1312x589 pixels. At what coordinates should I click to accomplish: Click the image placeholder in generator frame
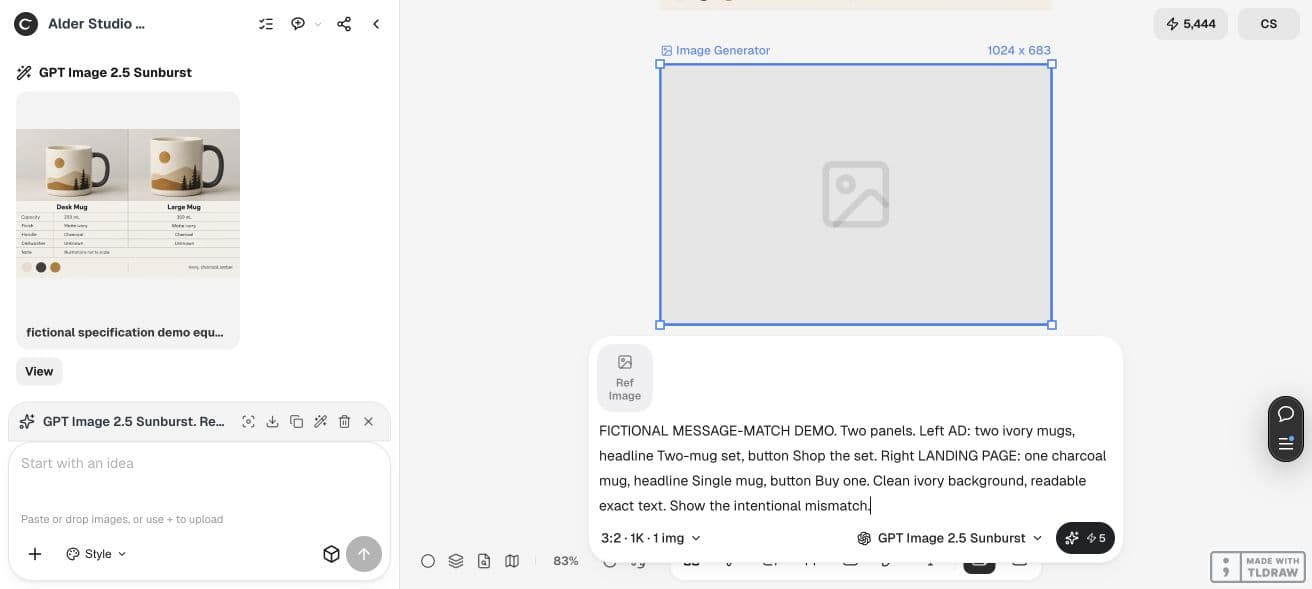pos(856,194)
